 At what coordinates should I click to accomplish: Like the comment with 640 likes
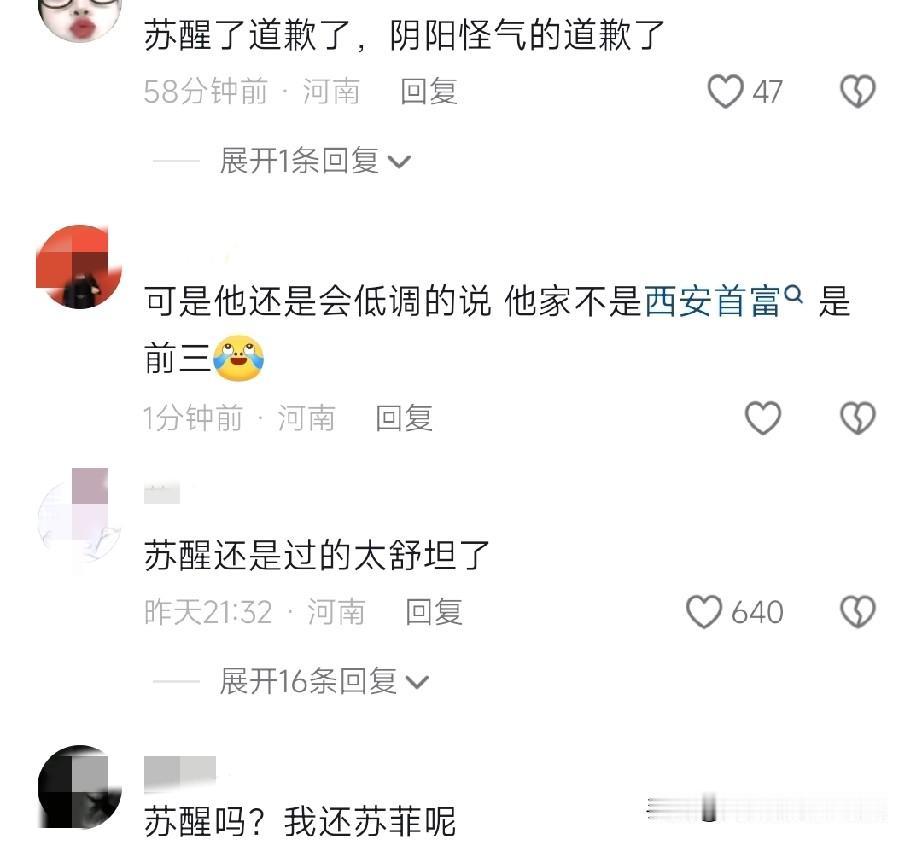pyautogui.click(x=704, y=611)
